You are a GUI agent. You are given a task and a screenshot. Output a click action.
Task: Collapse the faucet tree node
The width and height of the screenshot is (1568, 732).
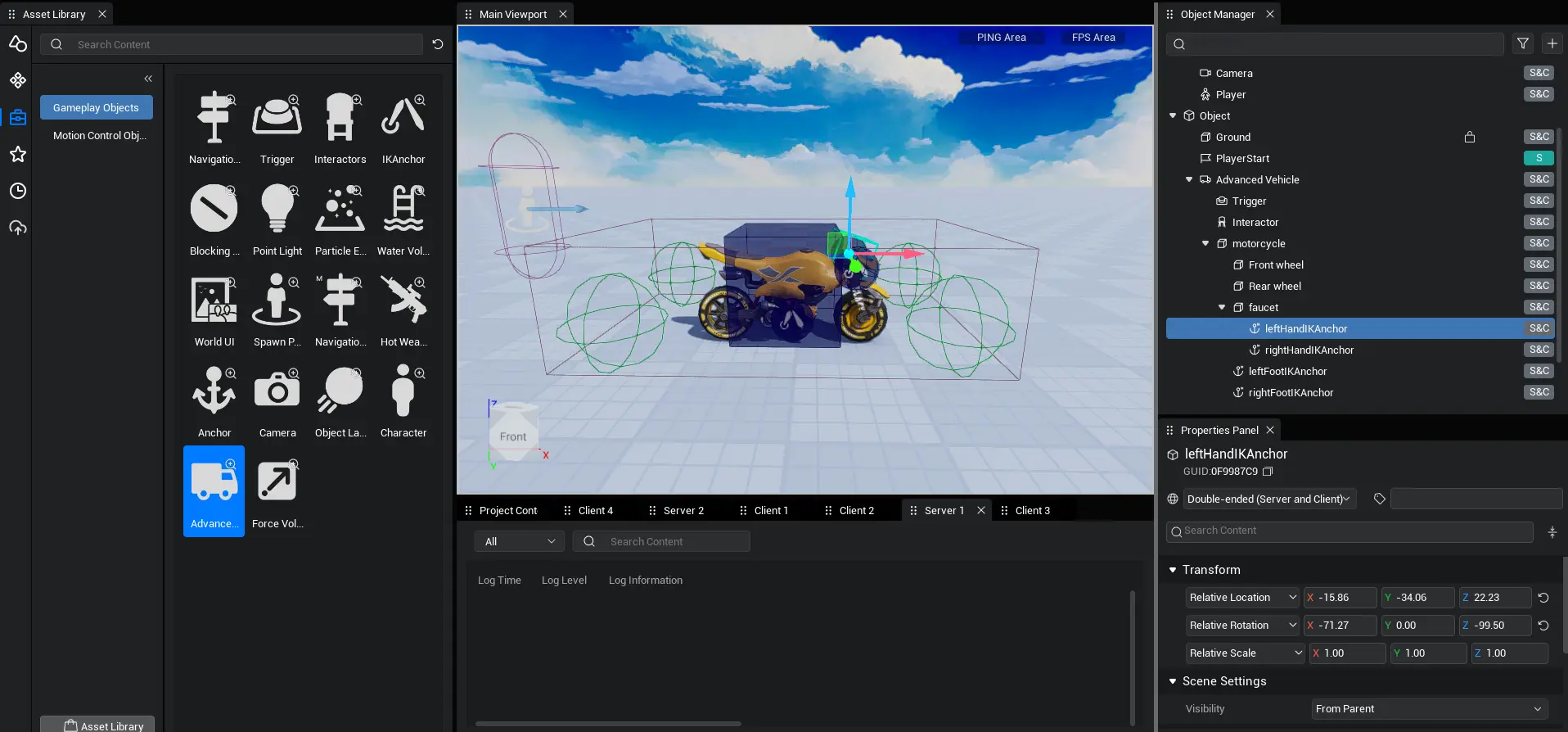1222,307
